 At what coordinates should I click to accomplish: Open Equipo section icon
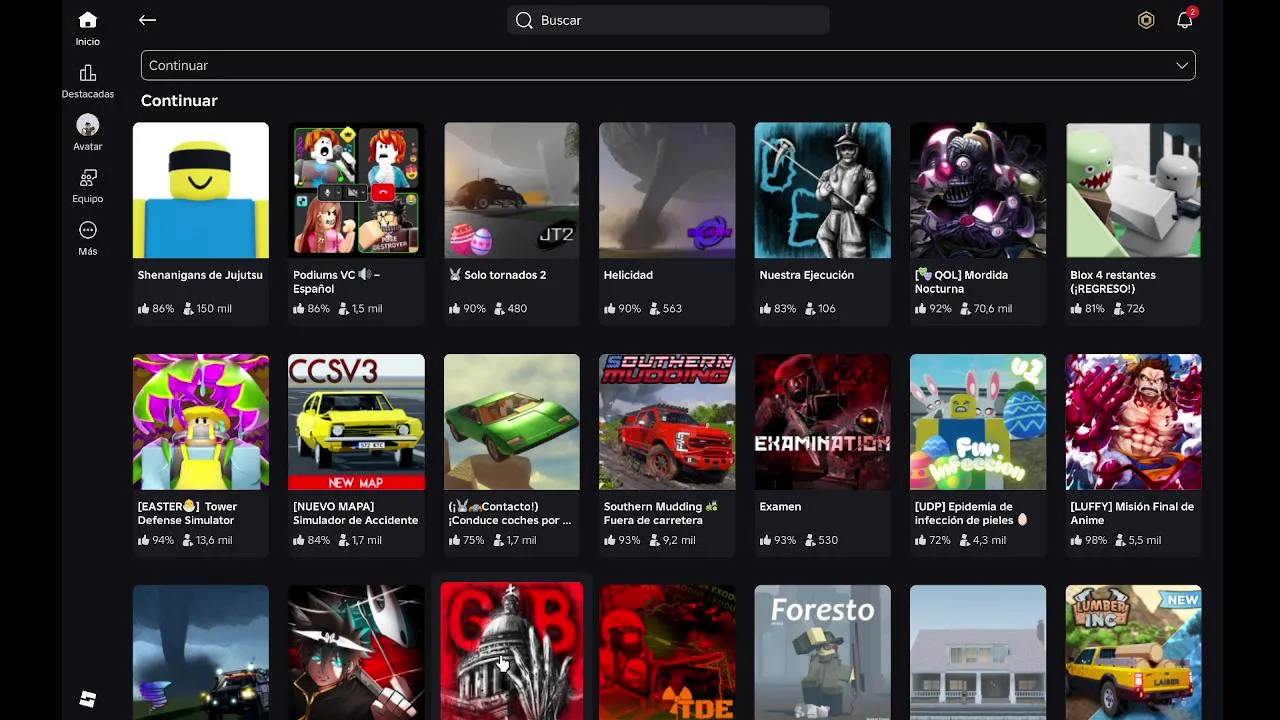88,178
